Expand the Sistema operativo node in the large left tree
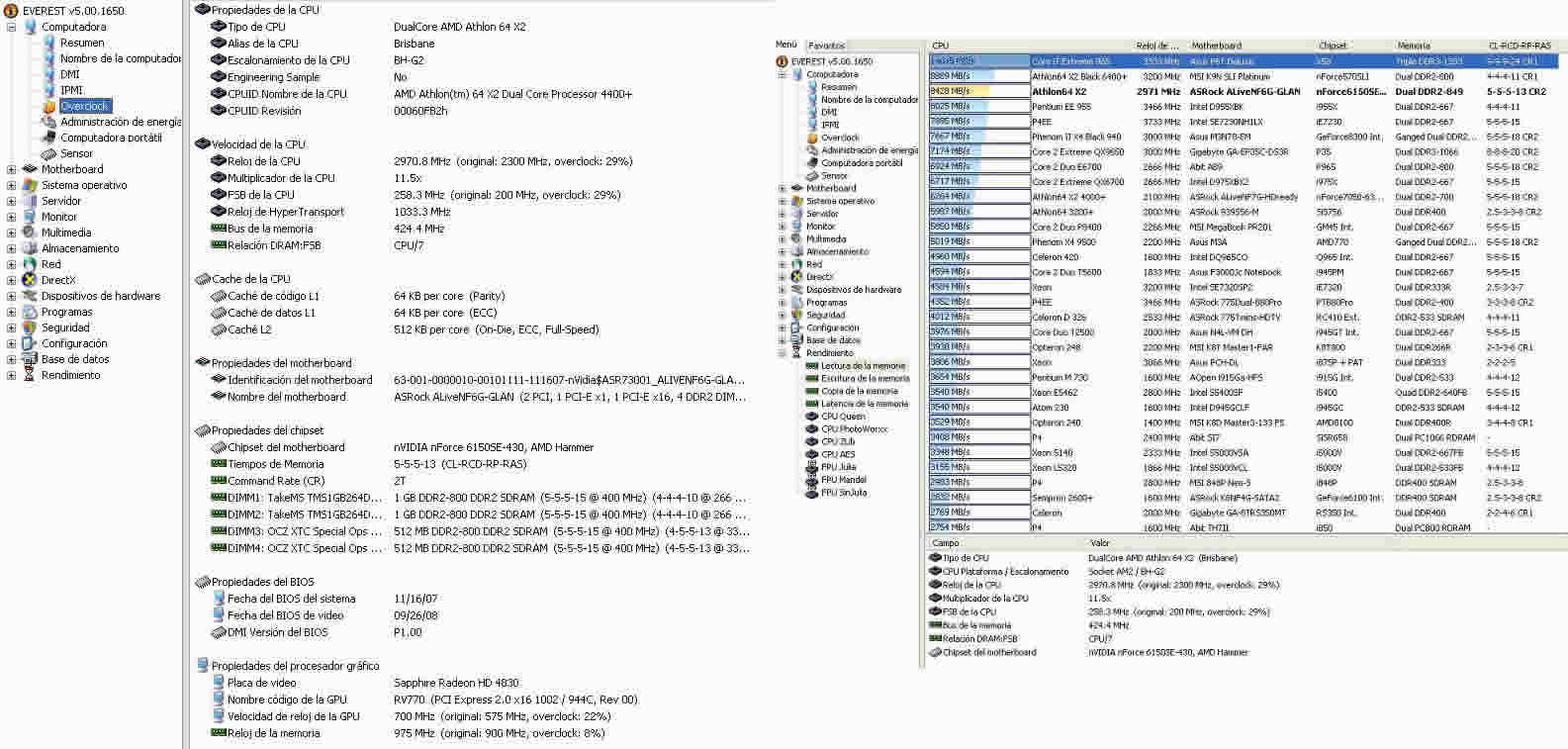Viewport: 1568px width, 749px height. tap(11, 185)
